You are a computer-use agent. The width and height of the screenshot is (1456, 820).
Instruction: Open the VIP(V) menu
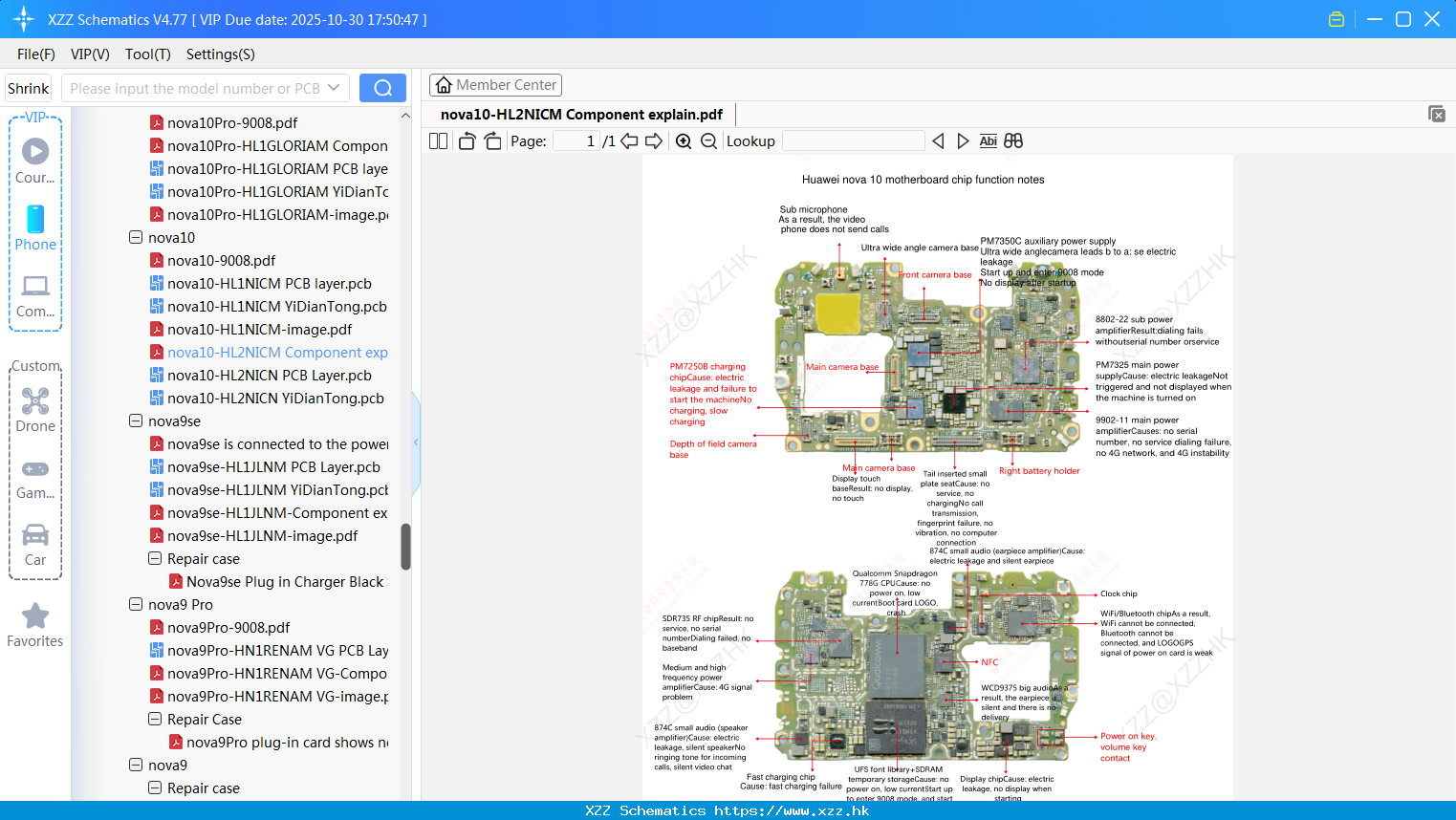pos(90,54)
